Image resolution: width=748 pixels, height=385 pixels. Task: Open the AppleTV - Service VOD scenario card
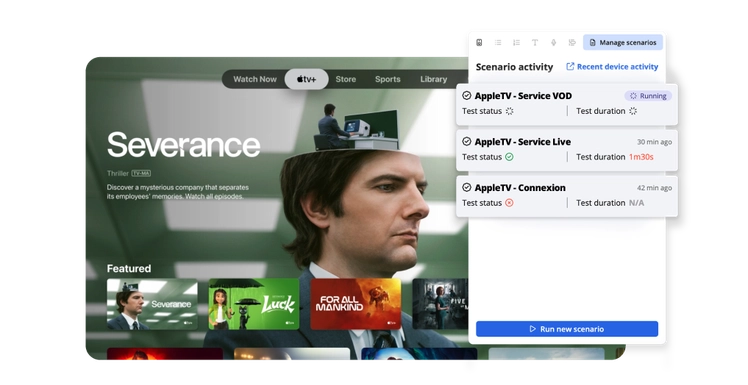click(x=567, y=104)
